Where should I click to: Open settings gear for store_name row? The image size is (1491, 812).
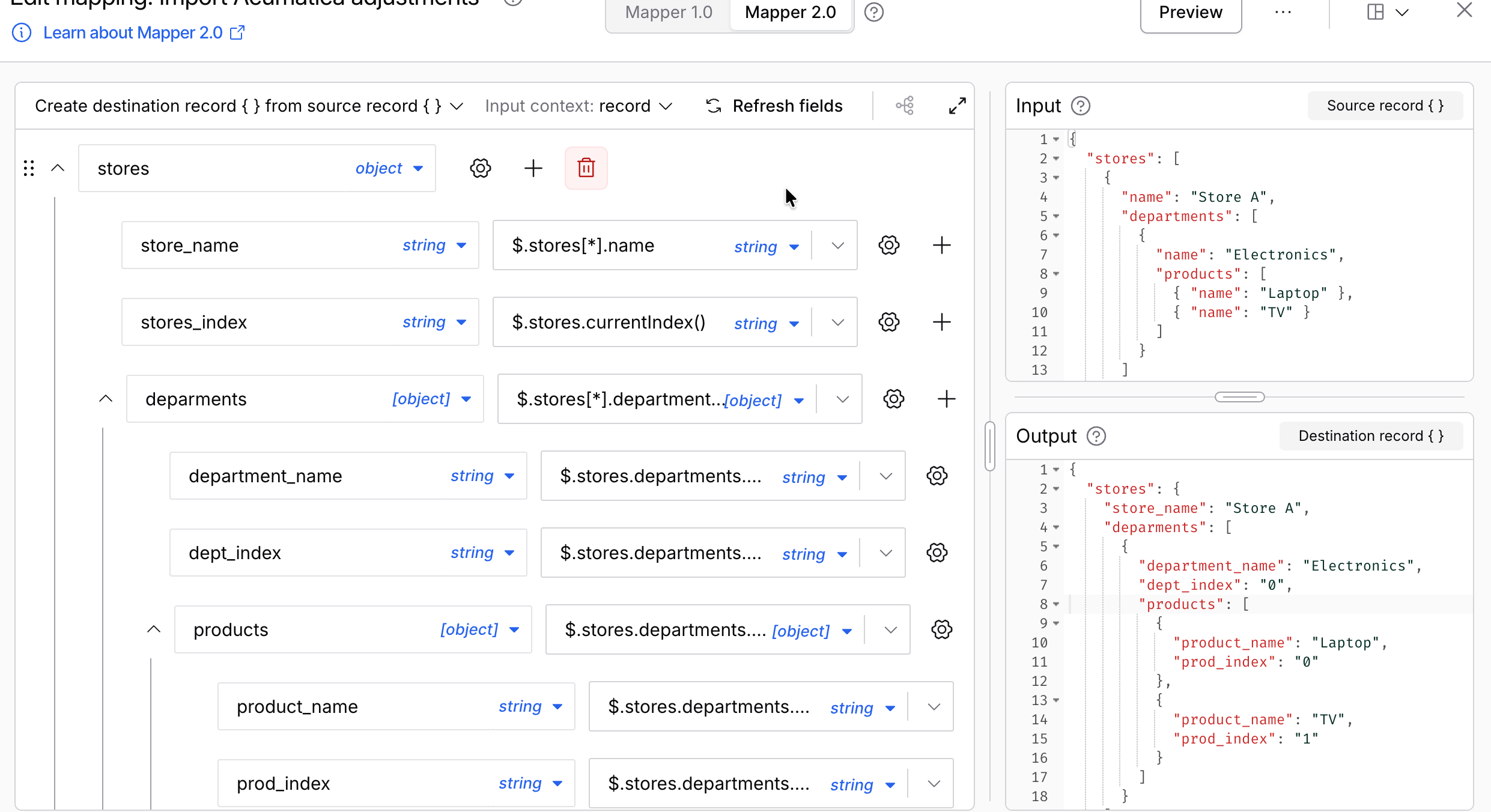coord(888,245)
